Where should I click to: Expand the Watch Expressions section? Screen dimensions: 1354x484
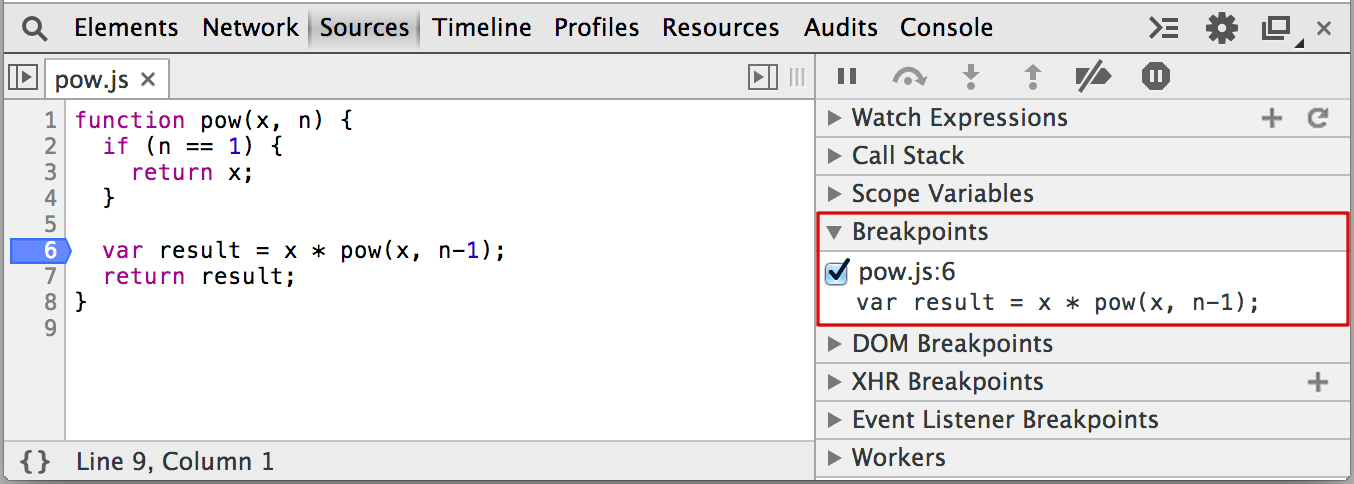click(958, 118)
